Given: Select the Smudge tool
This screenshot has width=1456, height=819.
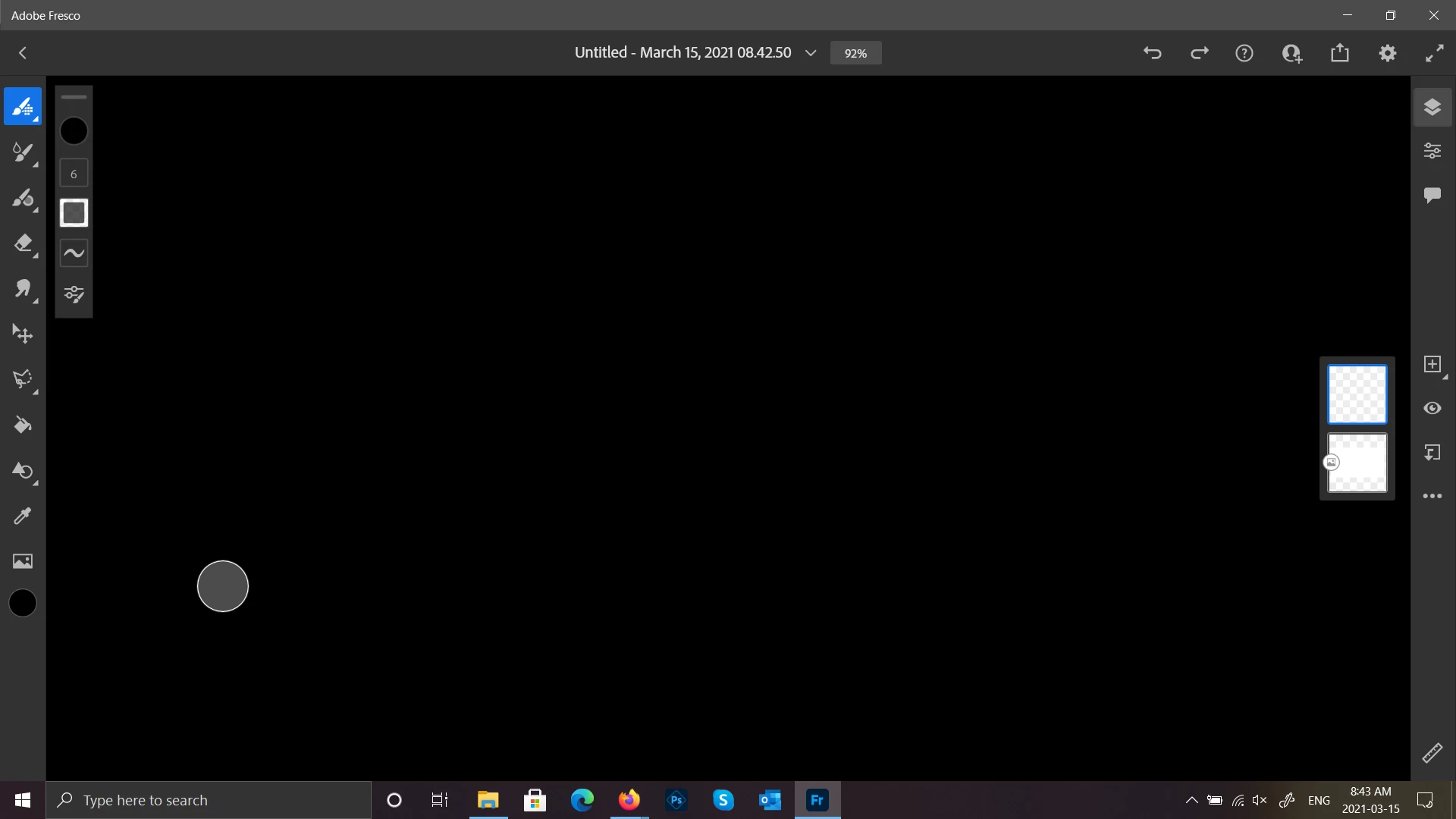Looking at the screenshot, I should coord(23,289).
